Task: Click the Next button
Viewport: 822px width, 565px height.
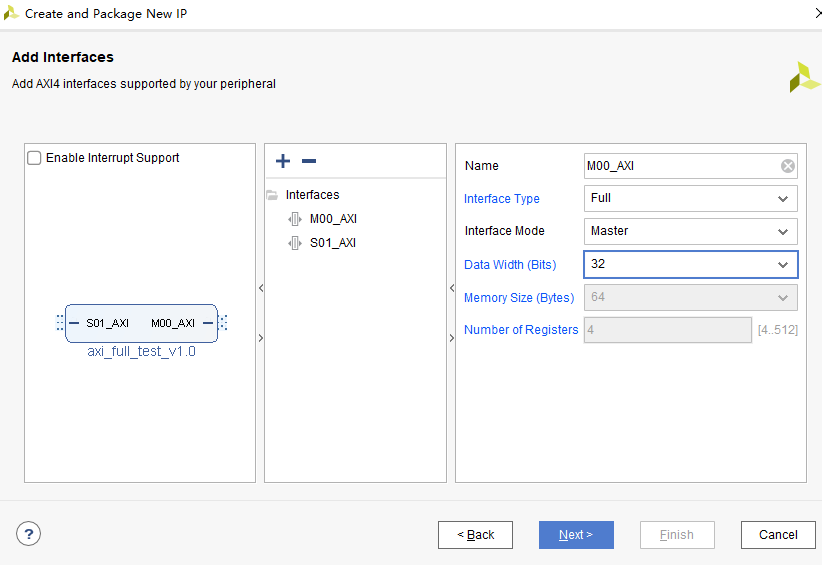Action: (x=576, y=535)
